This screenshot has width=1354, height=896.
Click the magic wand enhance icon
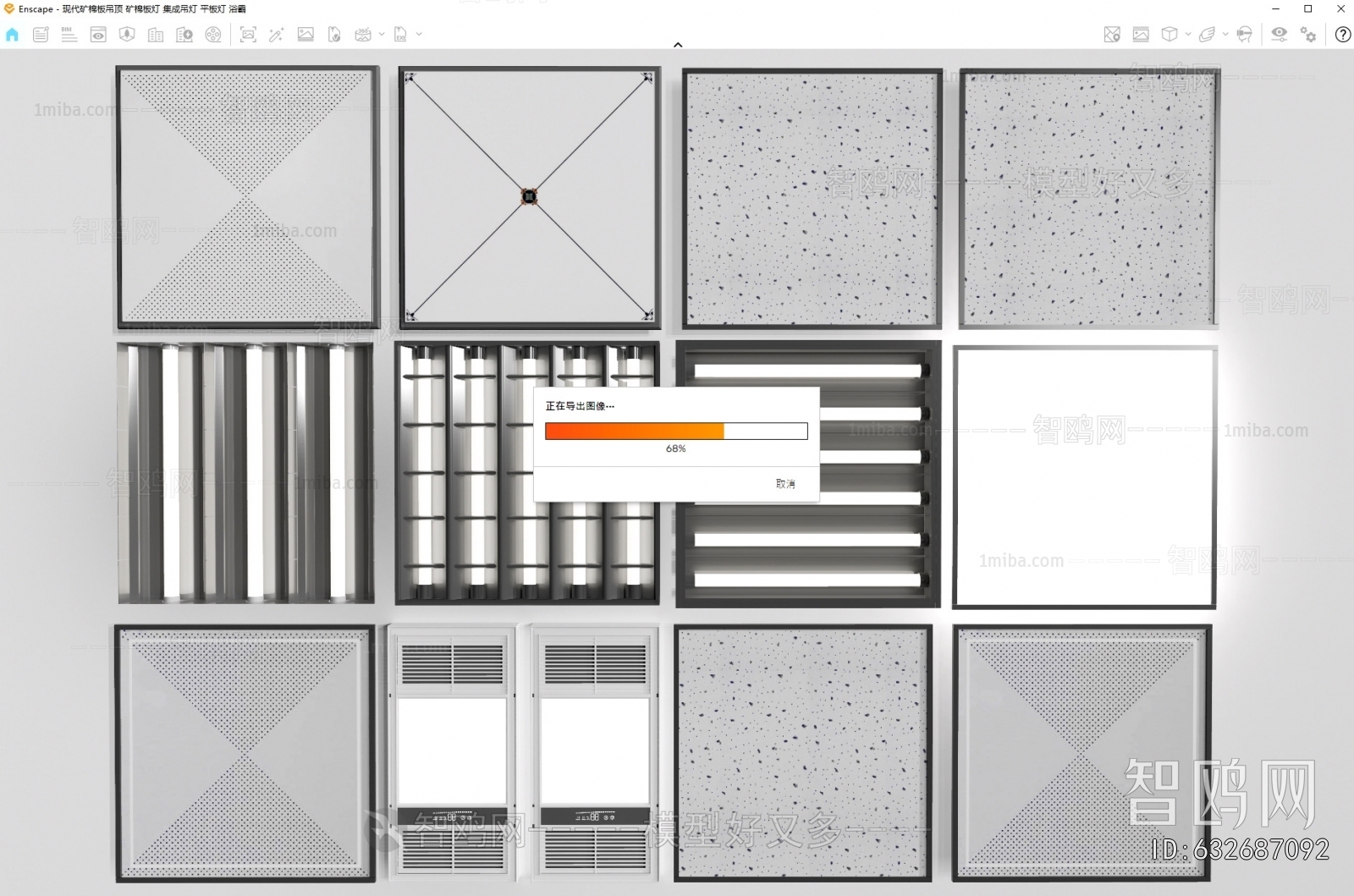point(276,35)
